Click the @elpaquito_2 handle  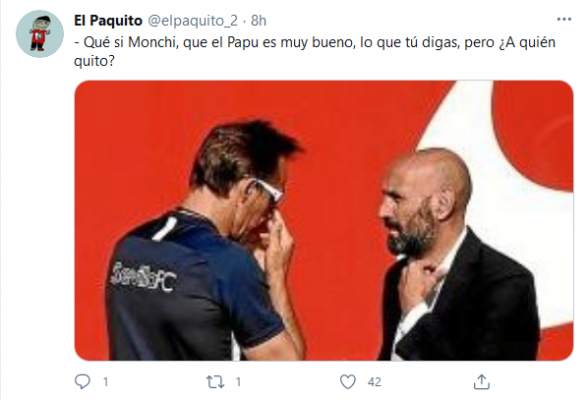[193, 21]
